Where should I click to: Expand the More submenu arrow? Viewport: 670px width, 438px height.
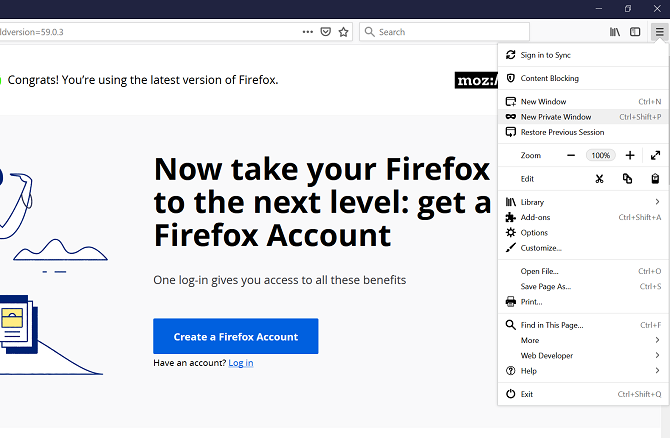point(657,340)
